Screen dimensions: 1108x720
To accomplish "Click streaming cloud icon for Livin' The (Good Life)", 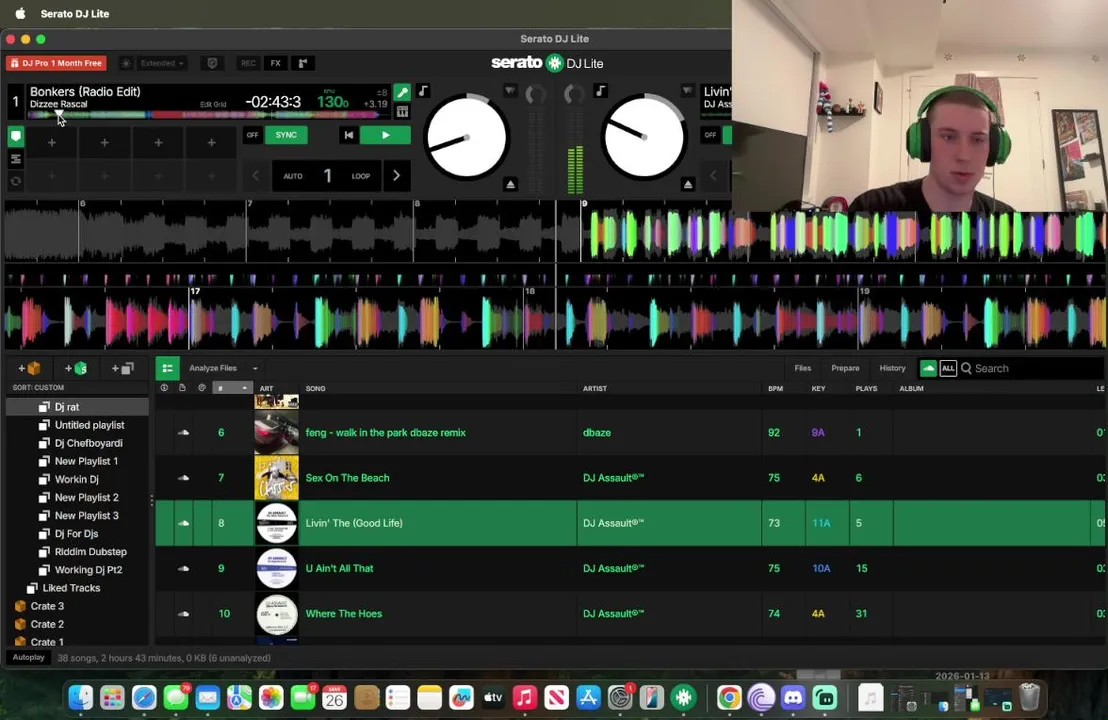I will tap(183, 523).
